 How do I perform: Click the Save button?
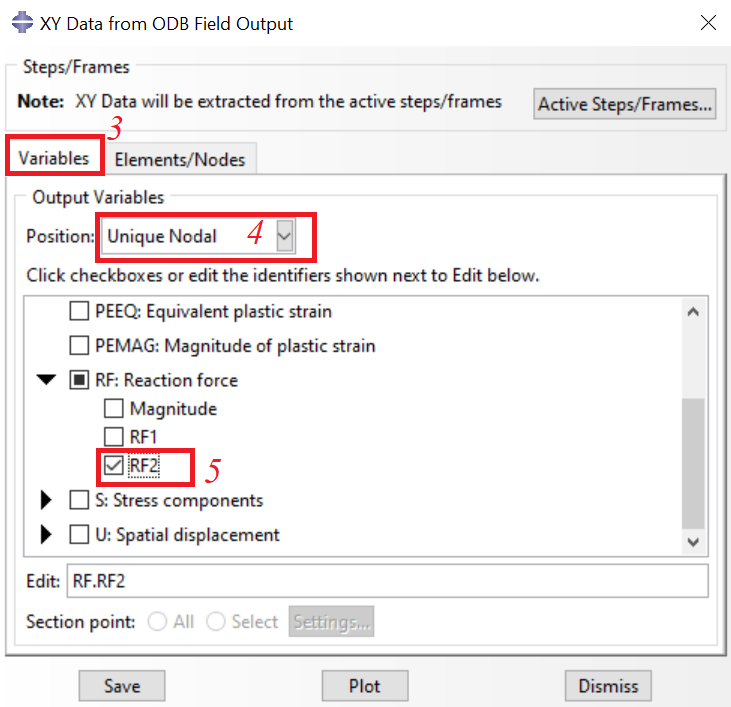[x=122, y=686]
